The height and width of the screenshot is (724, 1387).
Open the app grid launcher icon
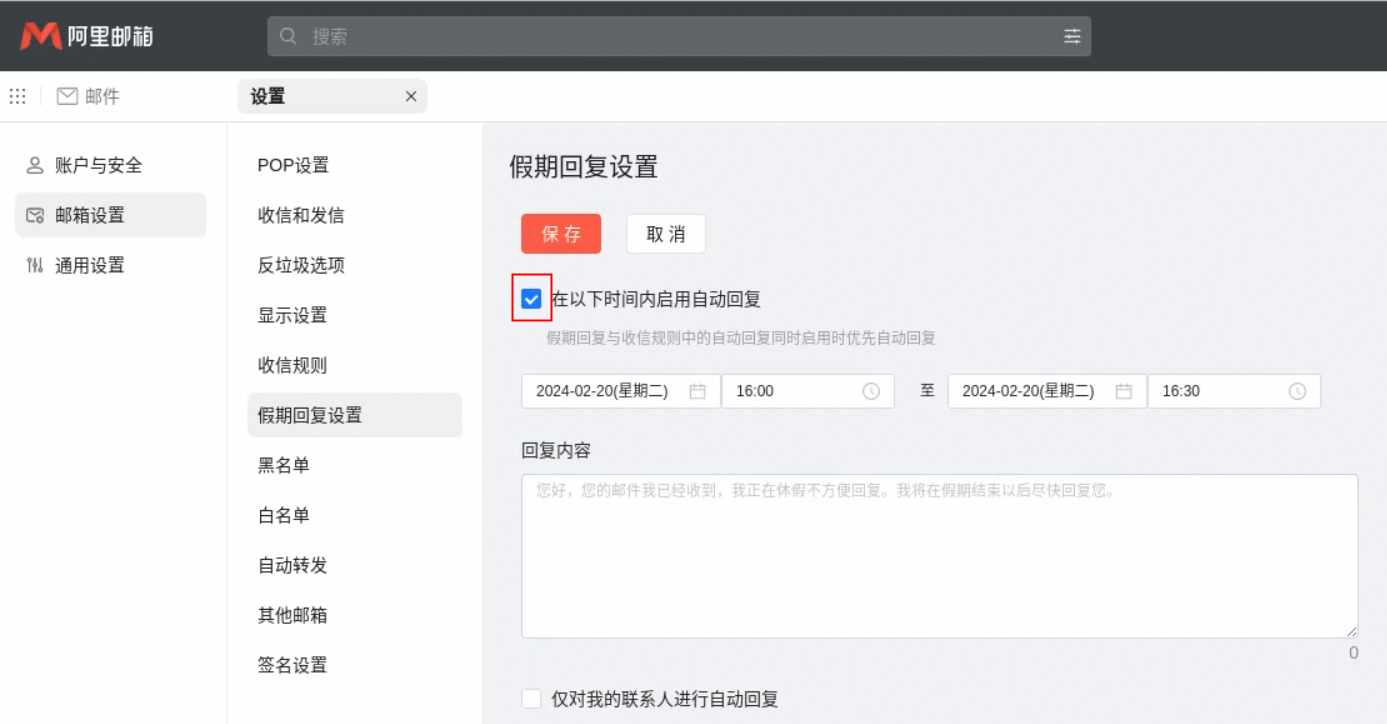(x=17, y=96)
